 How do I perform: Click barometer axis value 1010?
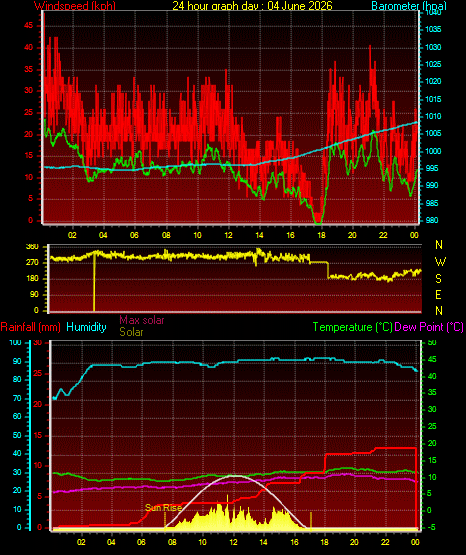click(x=433, y=116)
